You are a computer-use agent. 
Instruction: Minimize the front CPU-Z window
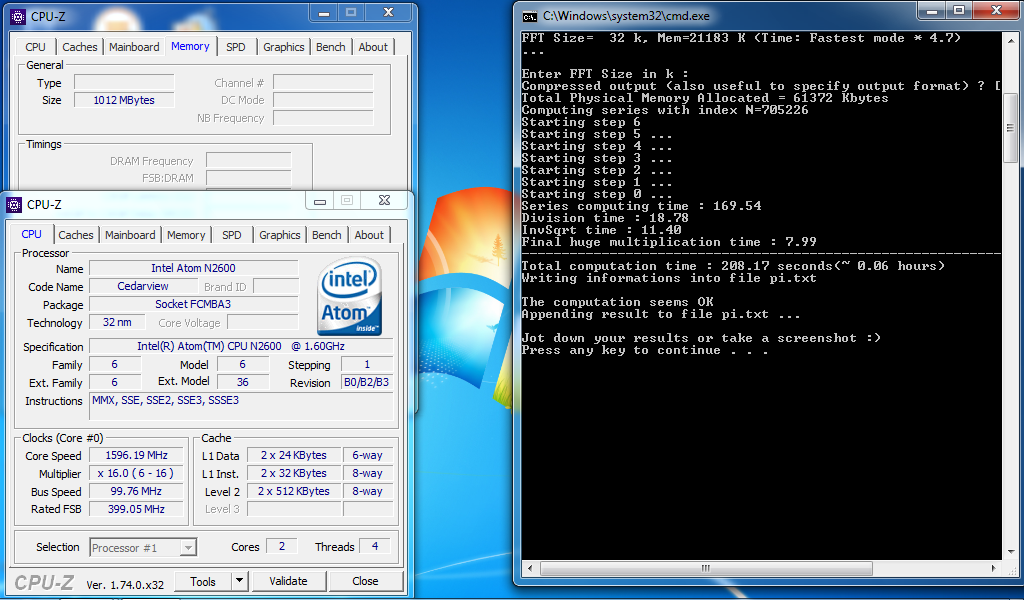pos(320,201)
